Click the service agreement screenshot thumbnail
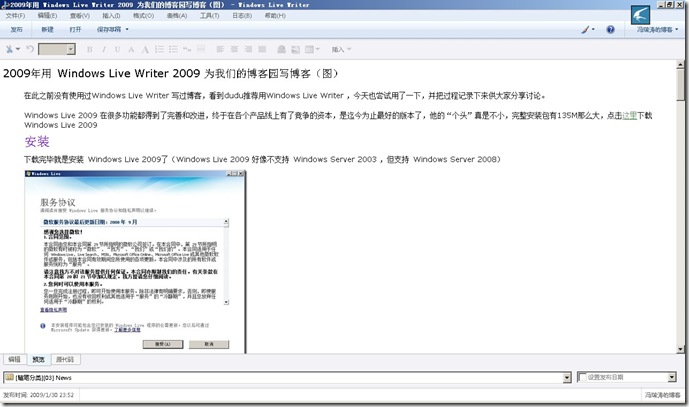 [135, 262]
